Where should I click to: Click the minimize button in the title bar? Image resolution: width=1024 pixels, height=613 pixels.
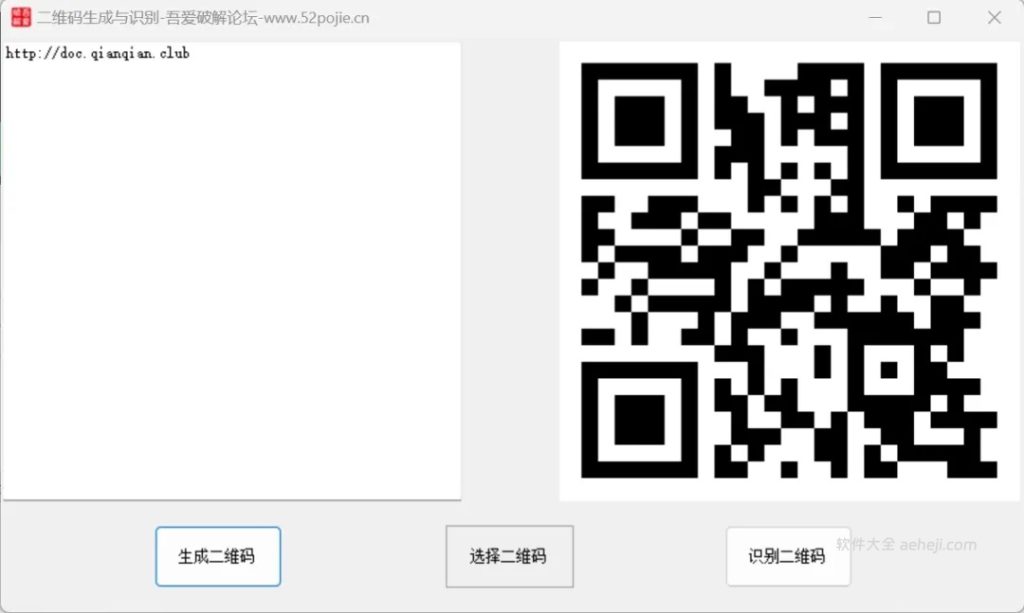pyautogui.click(x=874, y=17)
